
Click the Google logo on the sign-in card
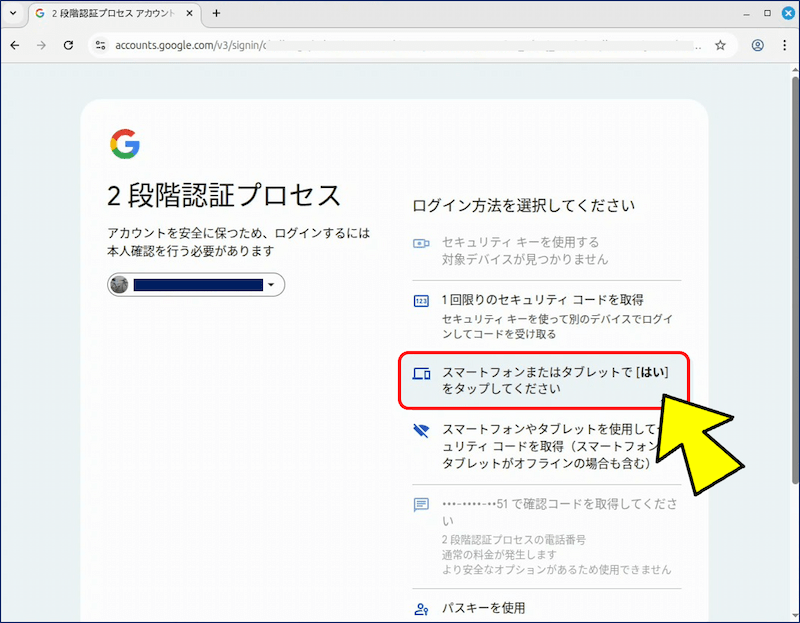point(125,145)
